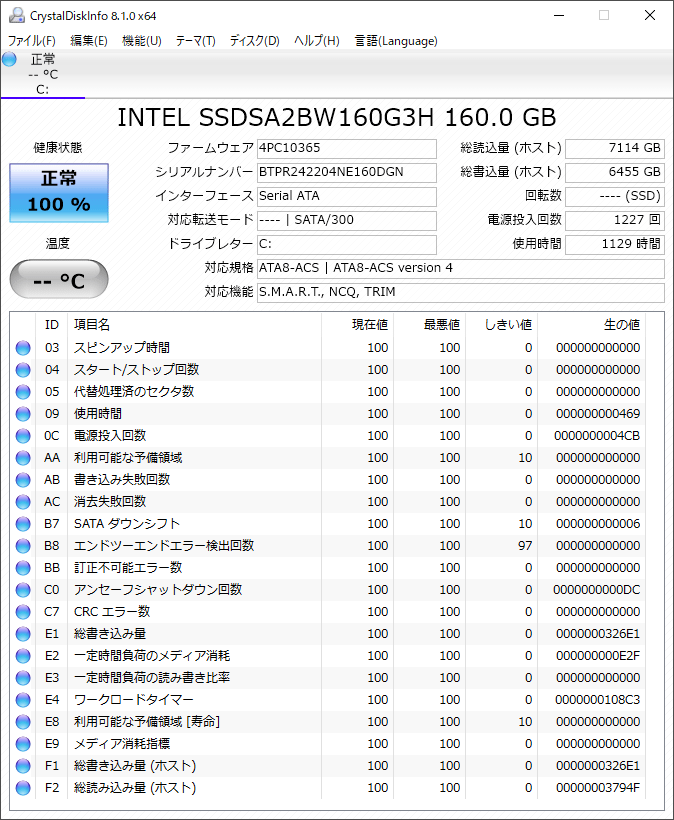Open the ファイル(F) menu

[x=32, y=41]
